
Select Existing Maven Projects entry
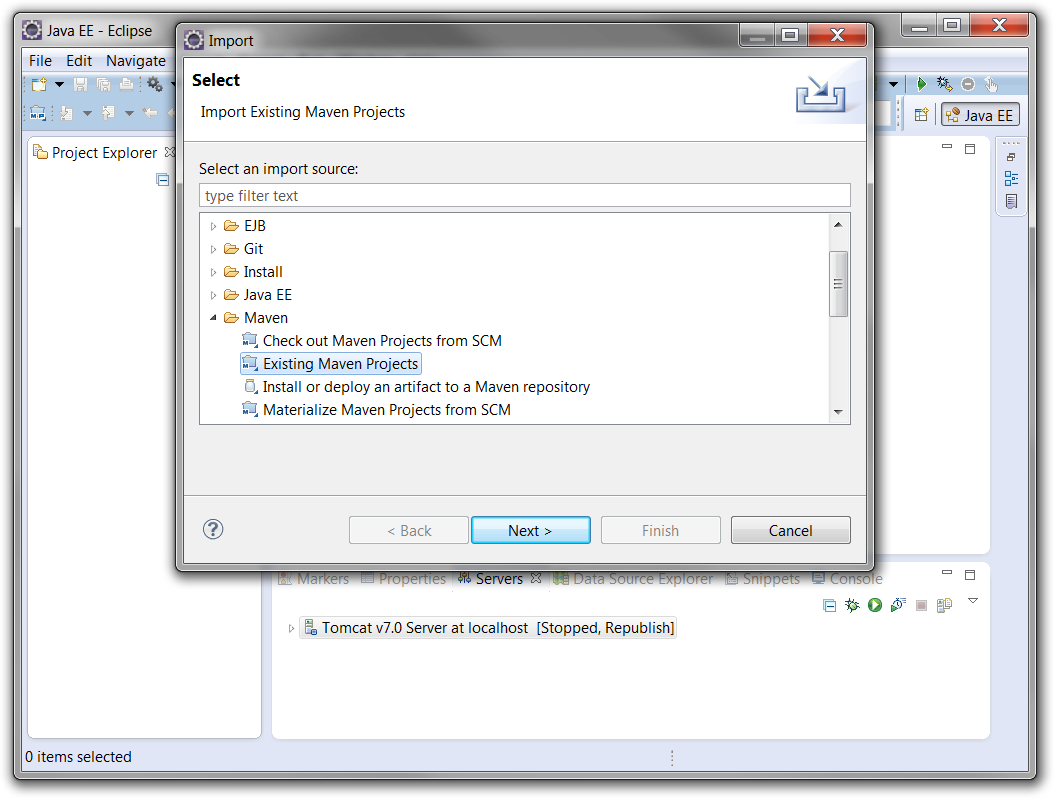pos(331,364)
